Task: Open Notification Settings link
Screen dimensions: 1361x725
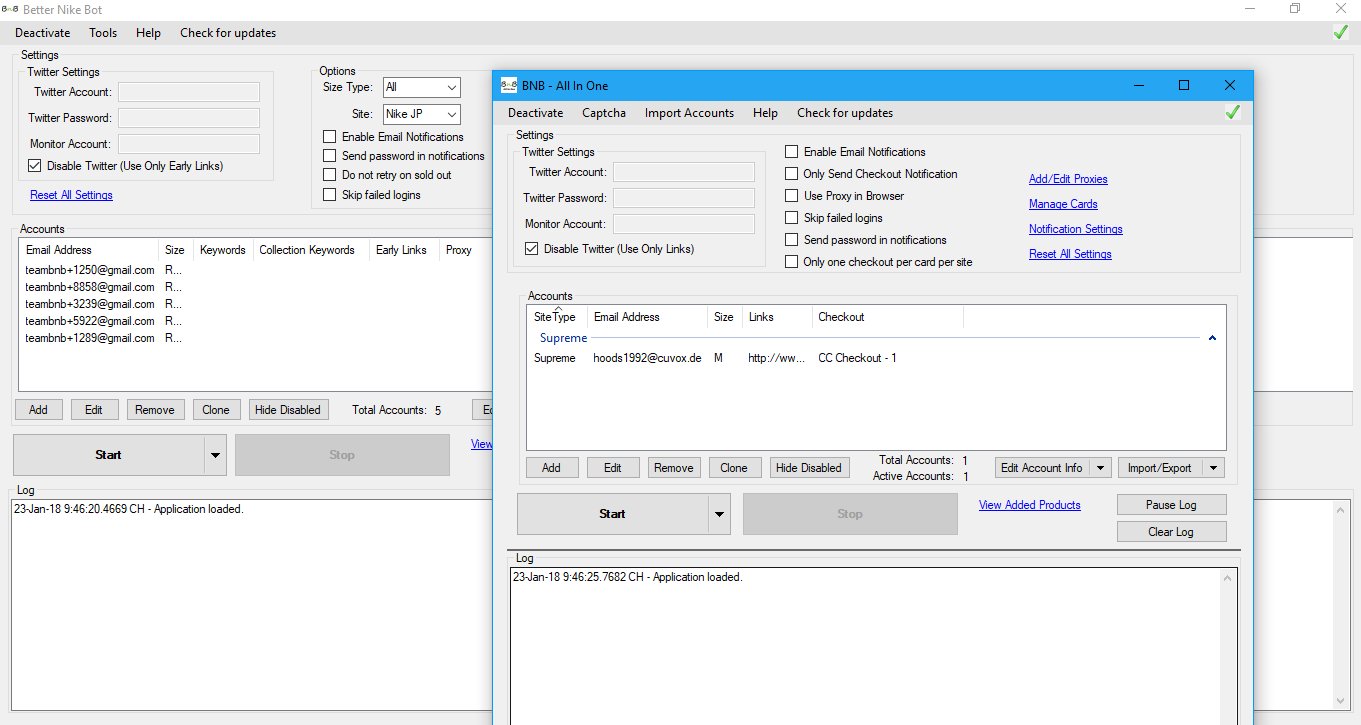Action: tap(1076, 229)
